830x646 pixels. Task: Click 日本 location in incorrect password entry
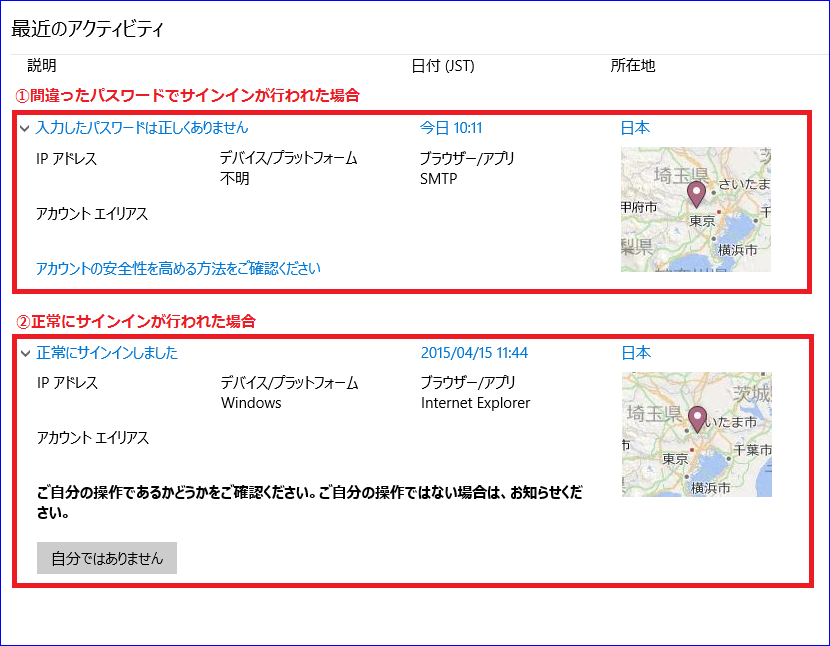tap(635, 128)
